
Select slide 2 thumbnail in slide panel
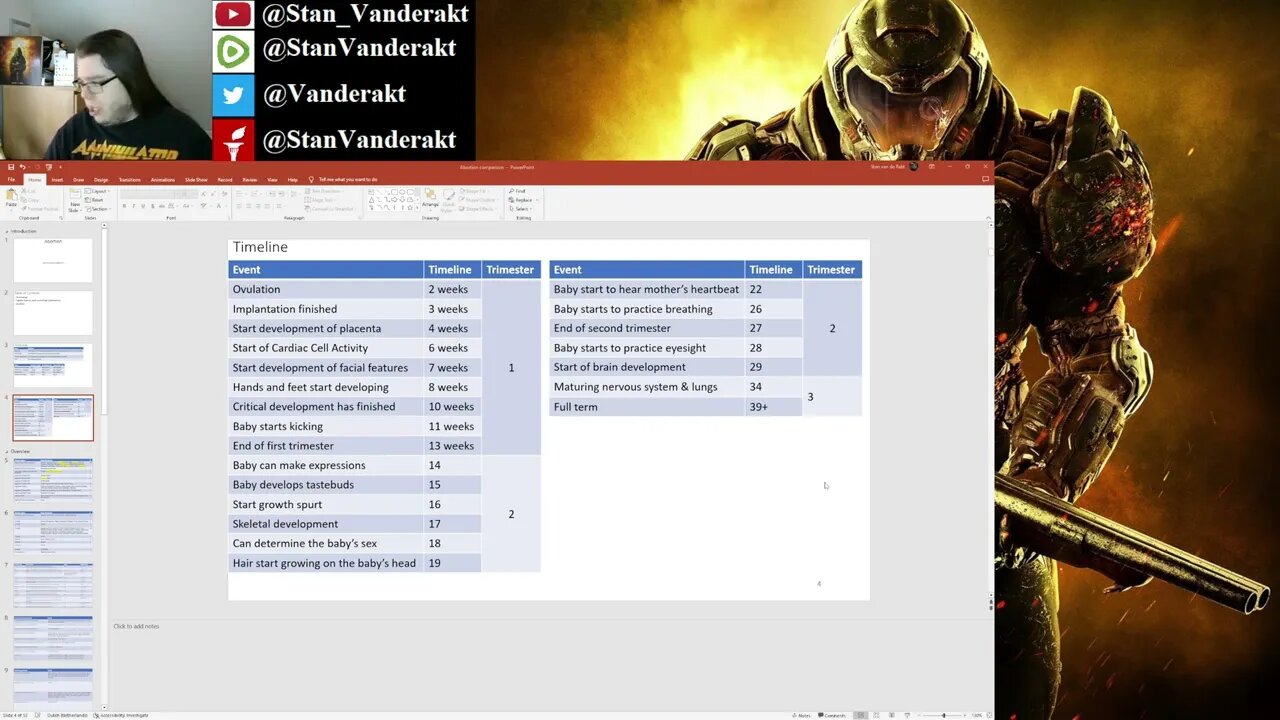(53, 313)
